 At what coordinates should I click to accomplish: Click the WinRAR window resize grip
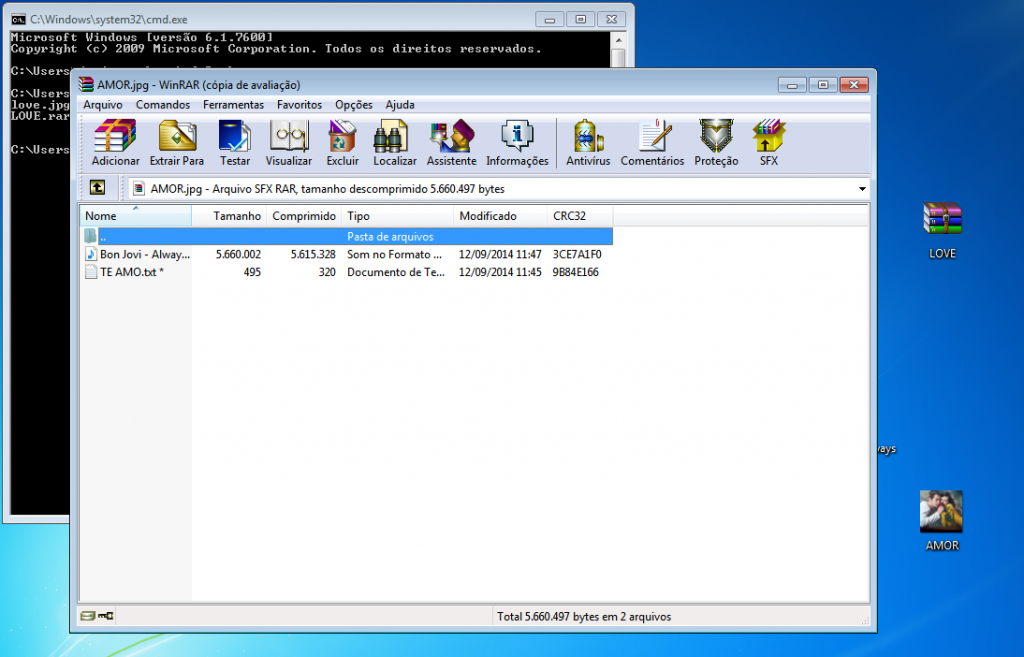tap(865, 620)
